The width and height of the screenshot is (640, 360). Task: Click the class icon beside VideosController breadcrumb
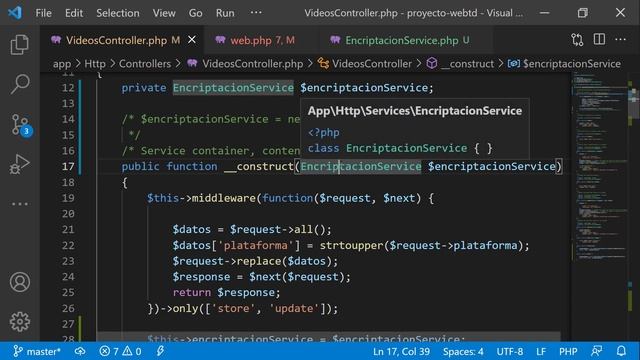click(x=323, y=64)
